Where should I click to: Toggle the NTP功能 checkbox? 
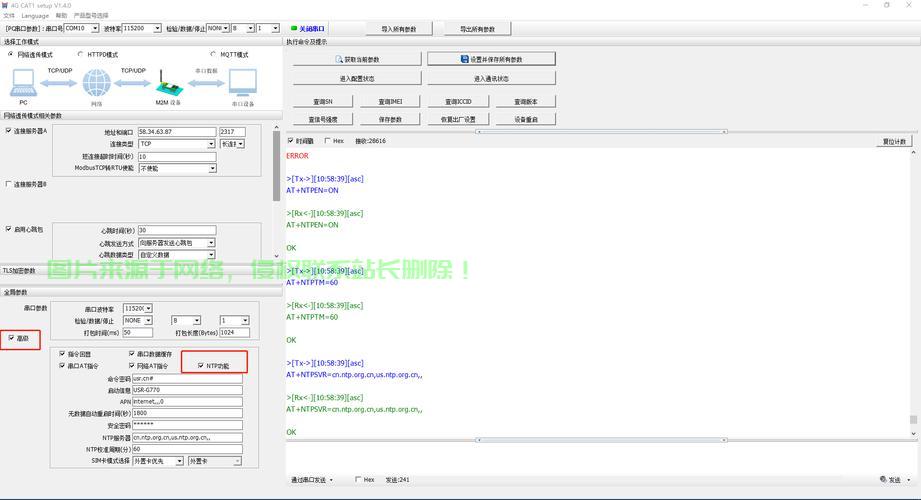tap(201, 366)
